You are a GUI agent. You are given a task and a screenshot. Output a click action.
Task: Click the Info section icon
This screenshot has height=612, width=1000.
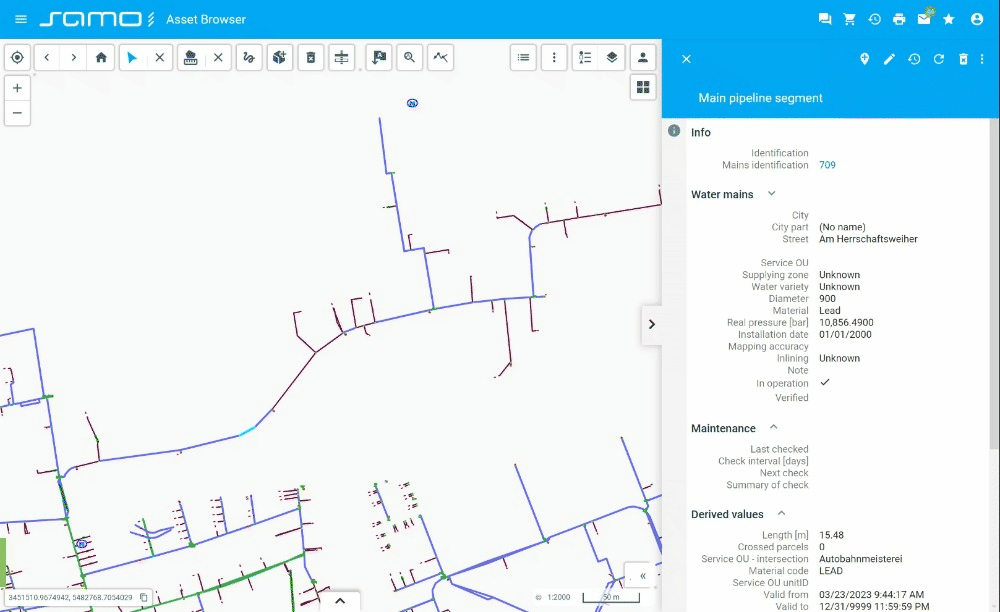pos(674,131)
